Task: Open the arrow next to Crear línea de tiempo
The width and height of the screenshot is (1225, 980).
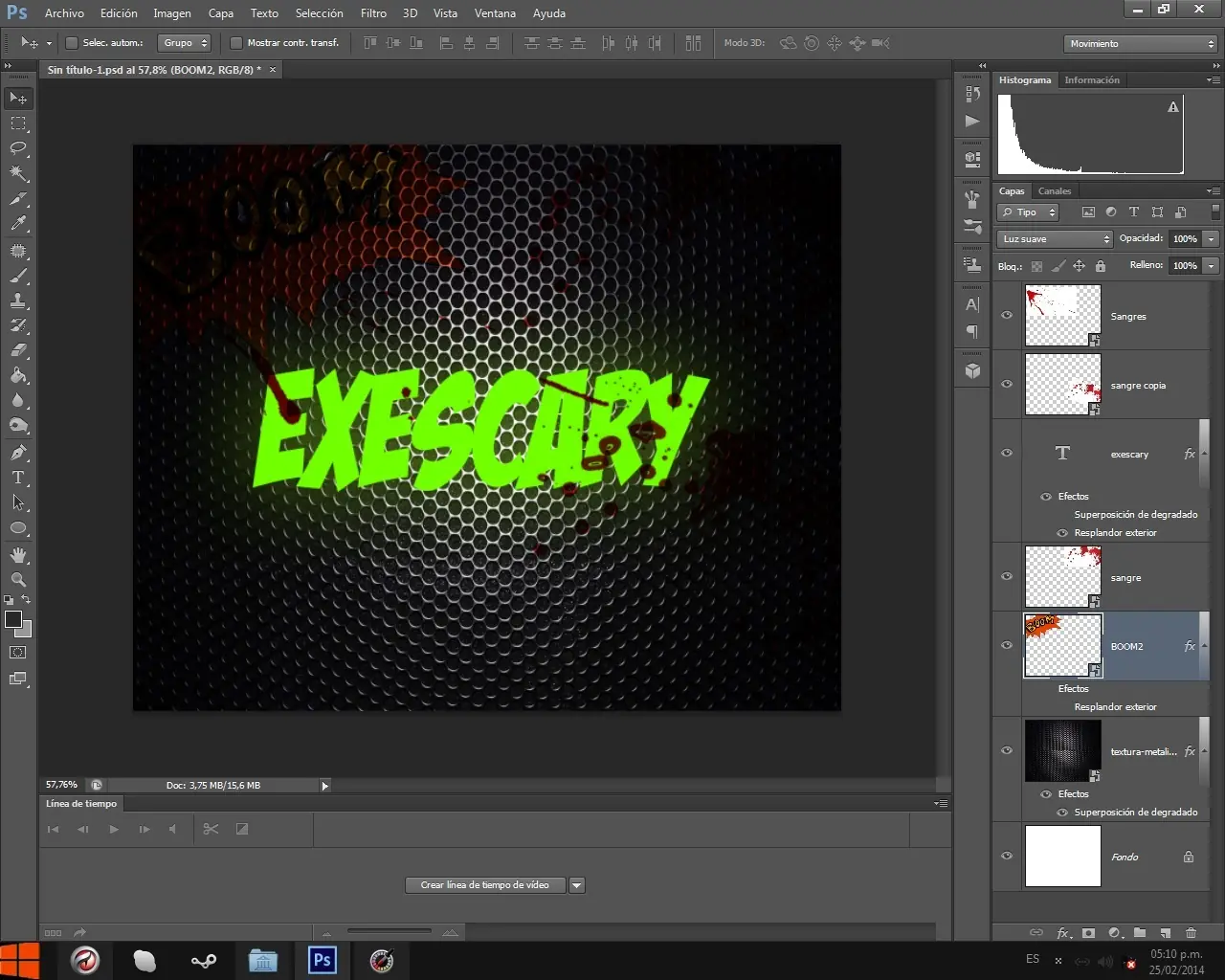Action: point(577,885)
